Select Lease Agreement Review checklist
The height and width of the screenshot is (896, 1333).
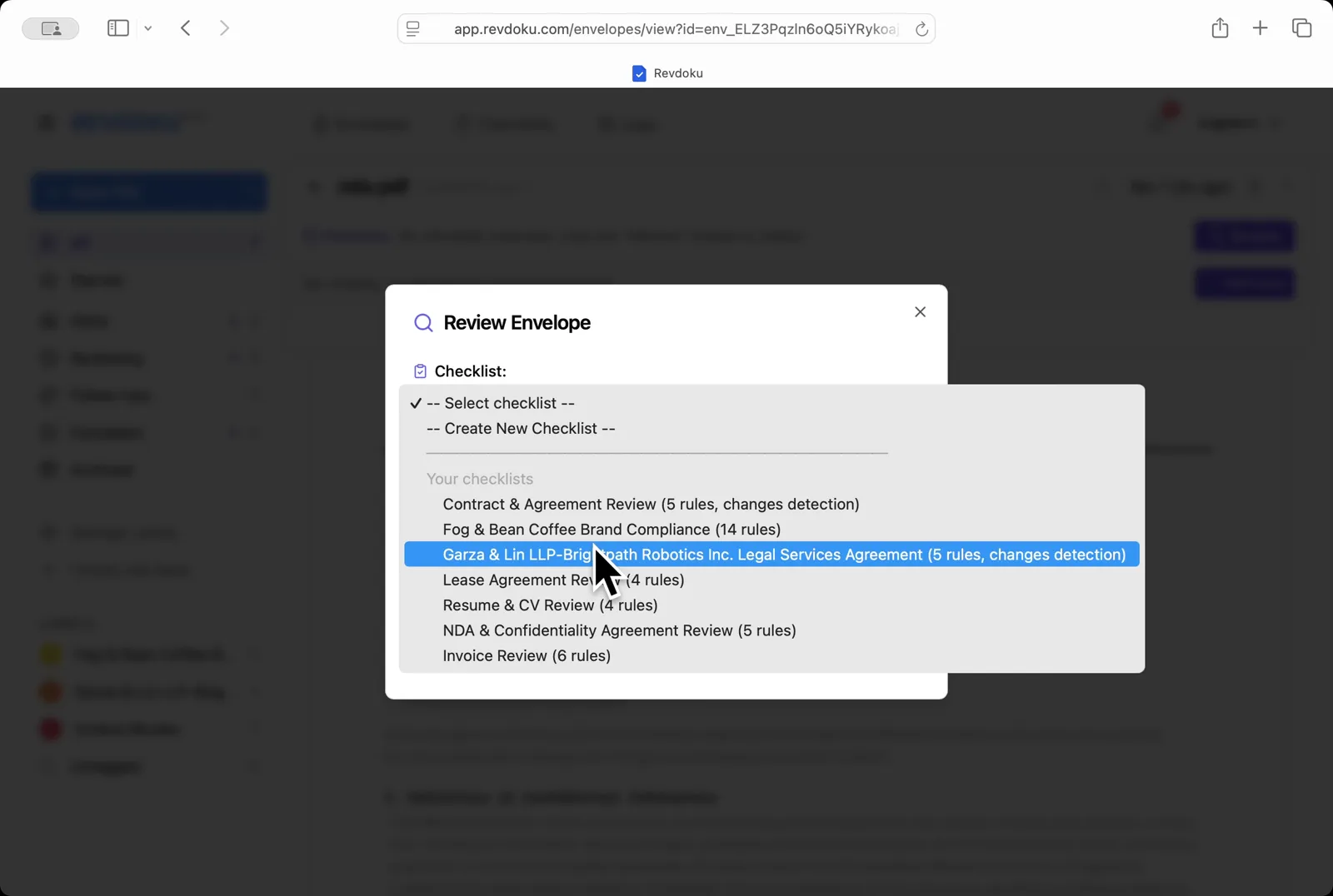click(x=563, y=580)
